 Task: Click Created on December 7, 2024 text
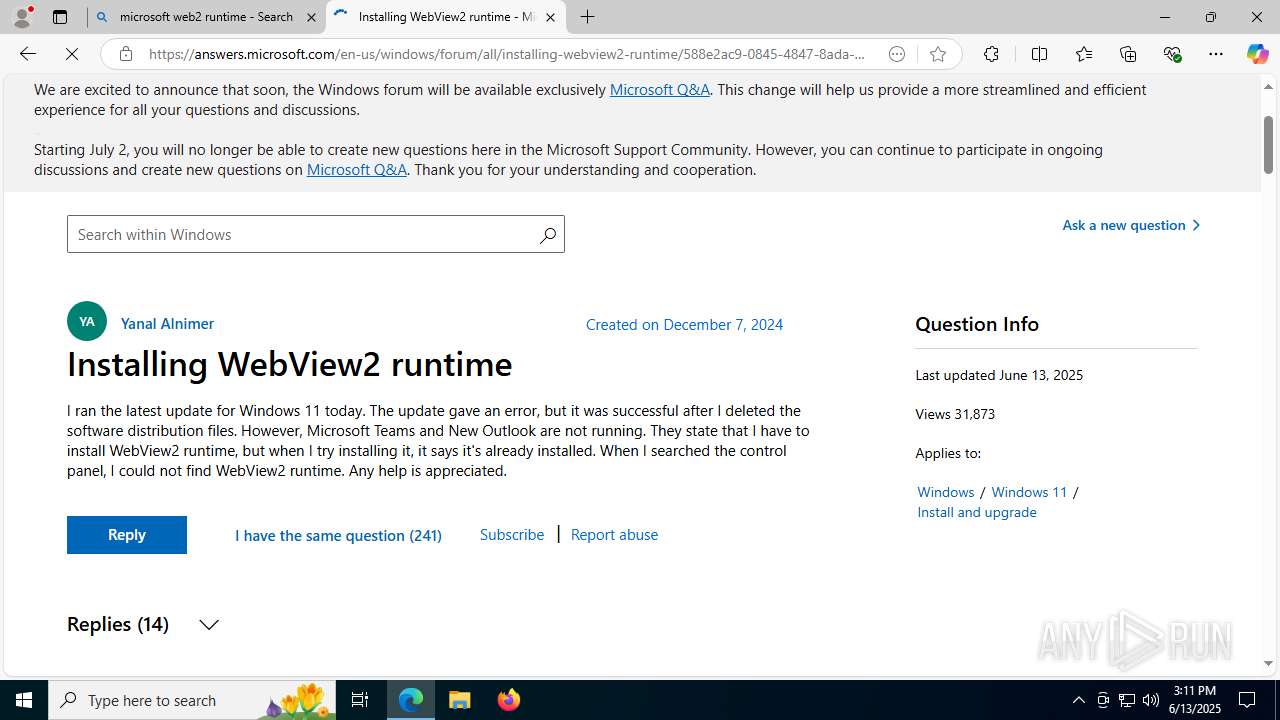684,324
